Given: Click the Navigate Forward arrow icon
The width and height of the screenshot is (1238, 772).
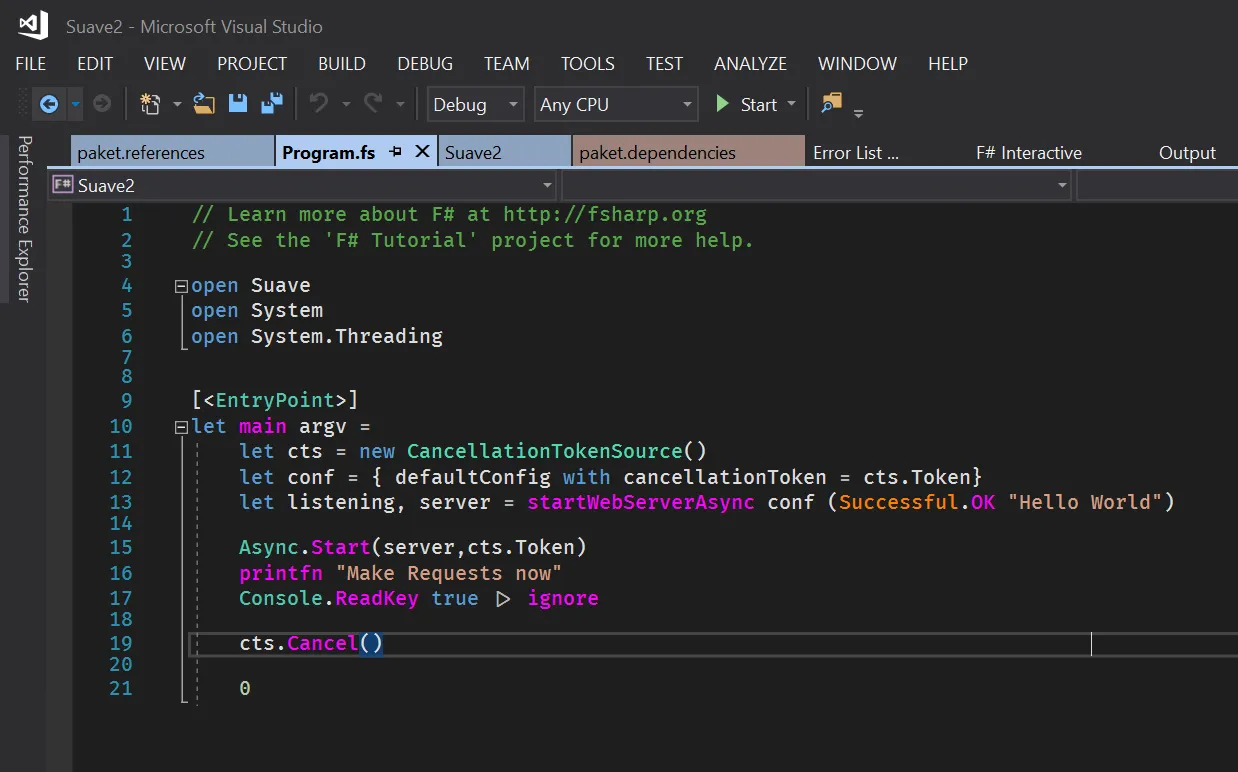Looking at the screenshot, I should [x=101, y=104].
